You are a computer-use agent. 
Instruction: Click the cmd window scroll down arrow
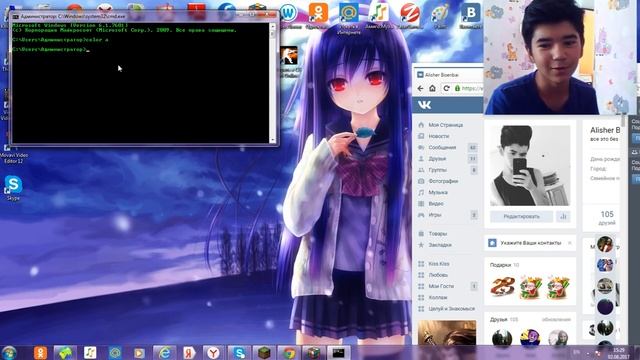point(272,140)
